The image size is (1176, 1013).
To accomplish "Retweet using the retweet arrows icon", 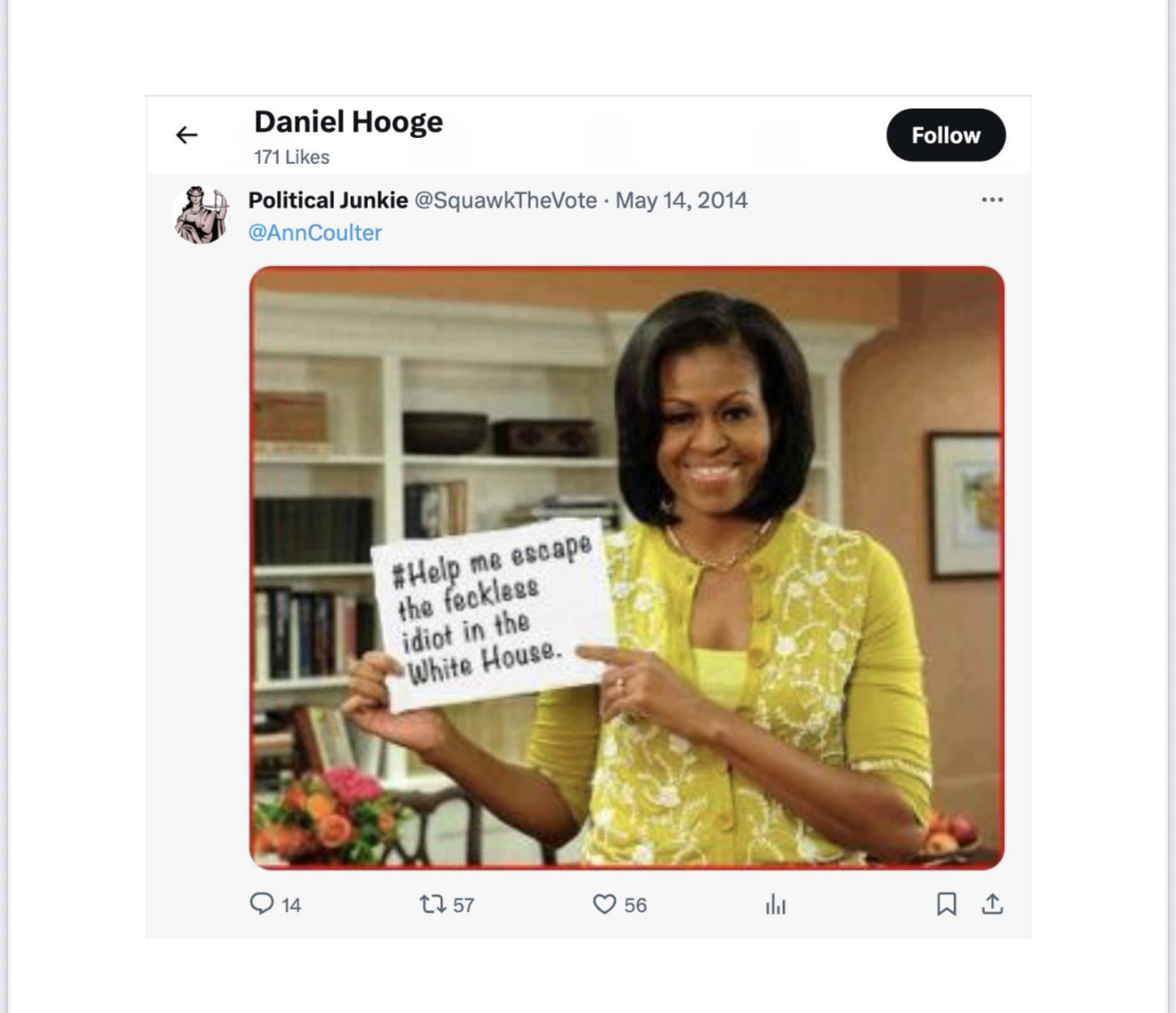I will coord(432,904).
